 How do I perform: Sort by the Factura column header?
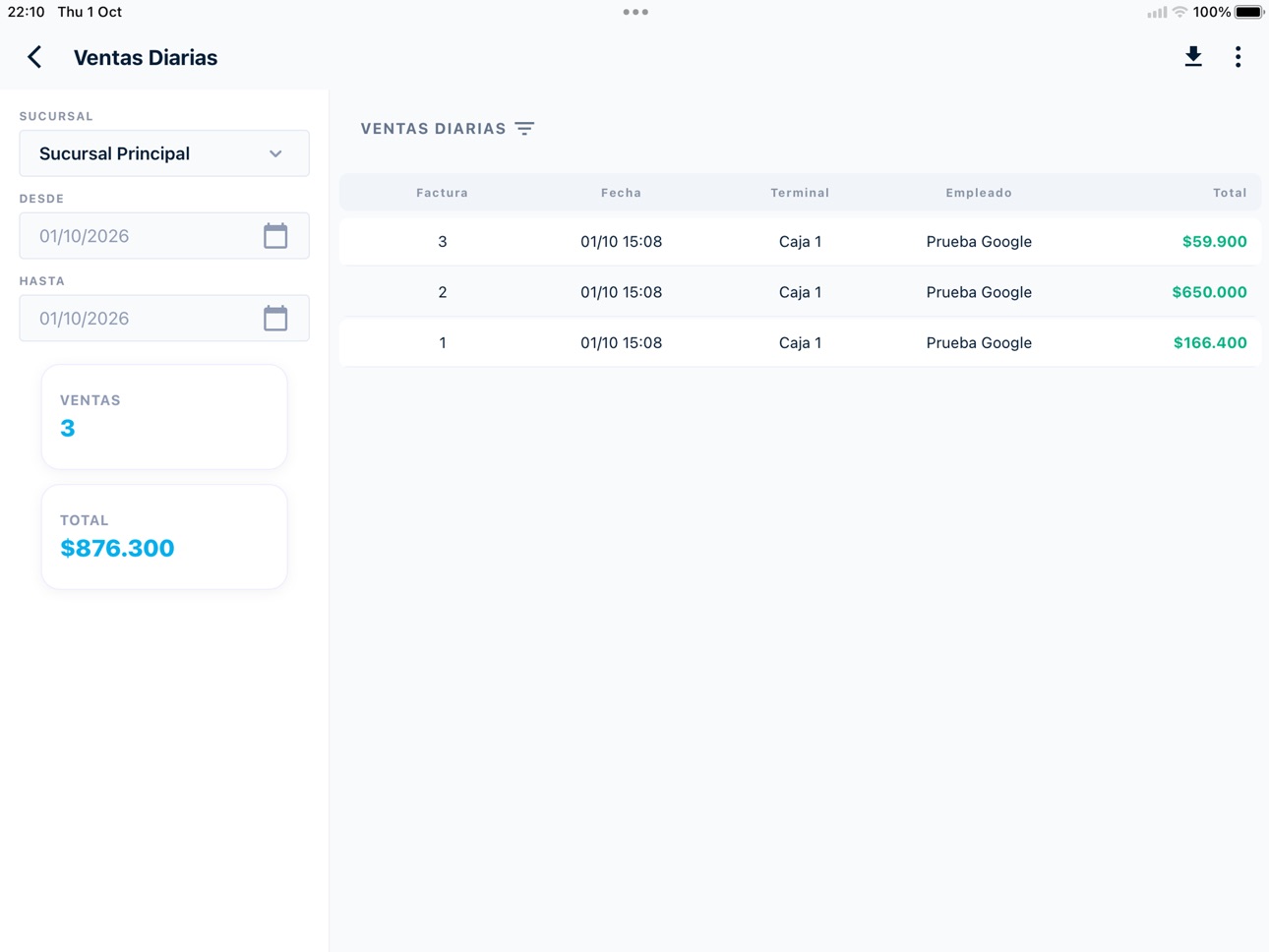(442, 193)
